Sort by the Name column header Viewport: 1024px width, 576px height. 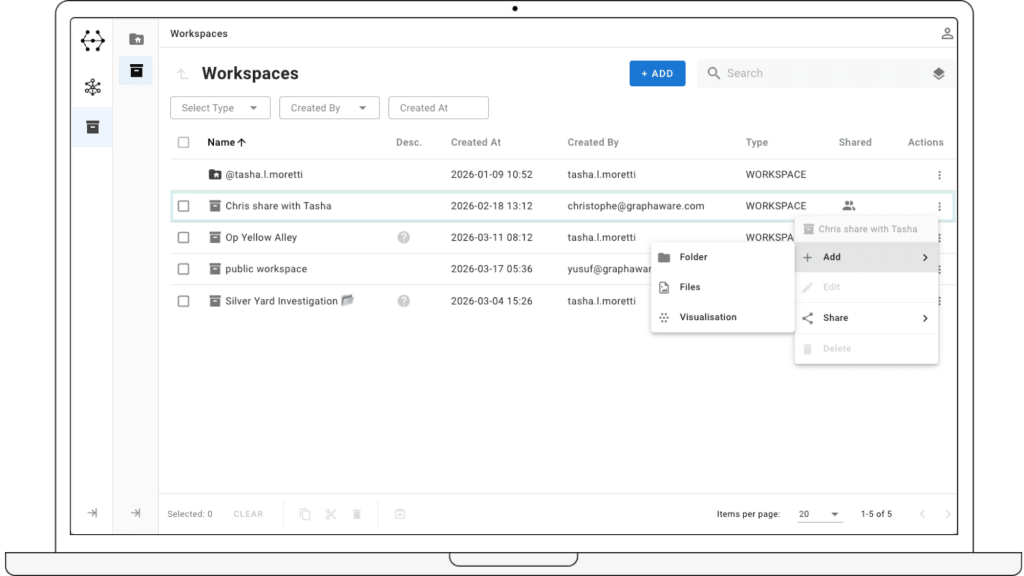pyautogui.click(x=226, y=142)
